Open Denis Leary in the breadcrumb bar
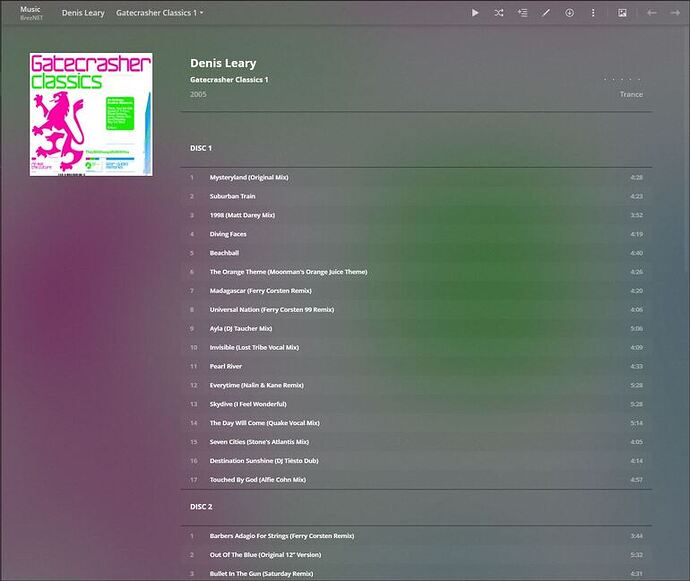690x581 pixels. 83,13
